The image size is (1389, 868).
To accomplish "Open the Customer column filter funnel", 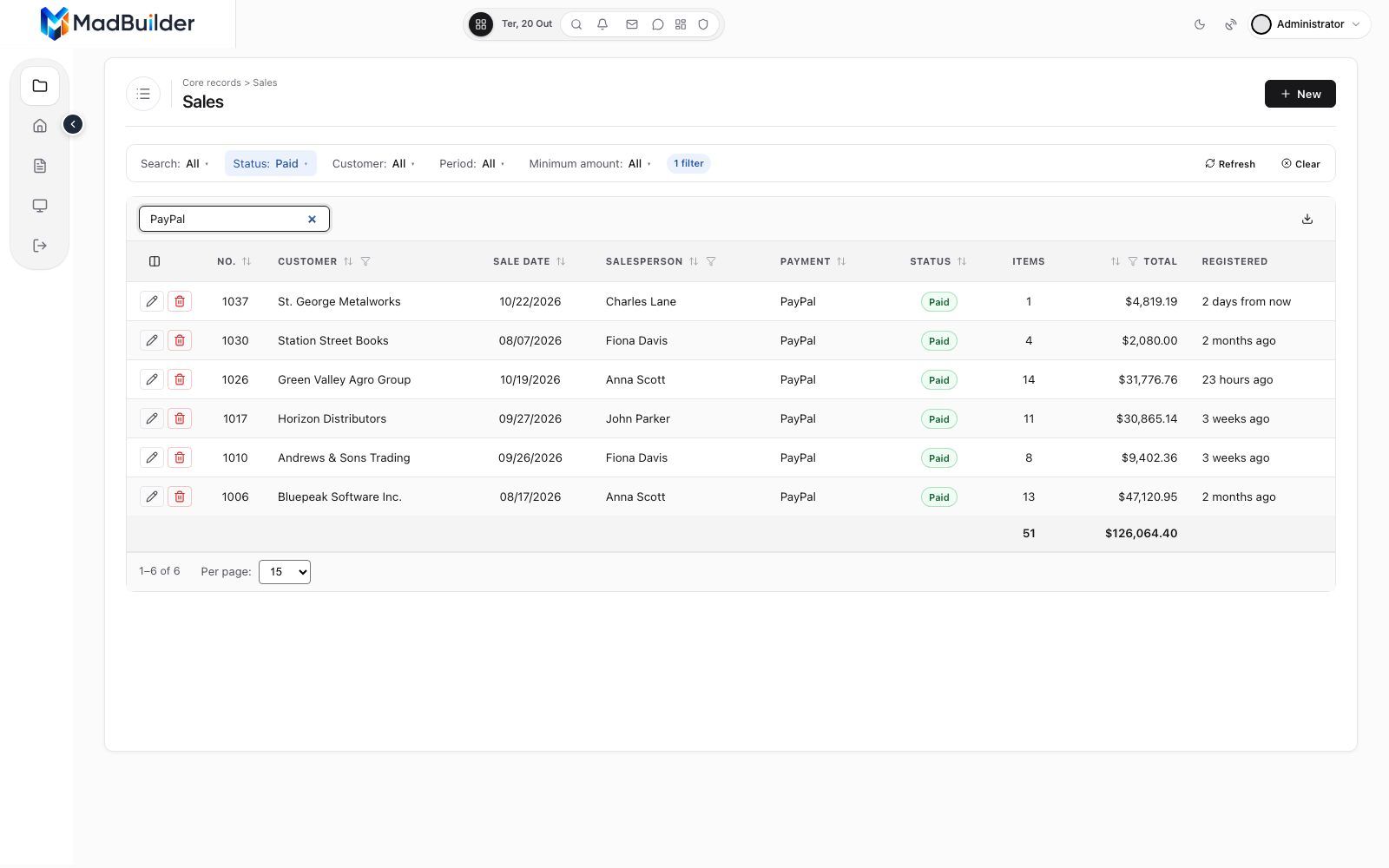I will pos(365,261).
